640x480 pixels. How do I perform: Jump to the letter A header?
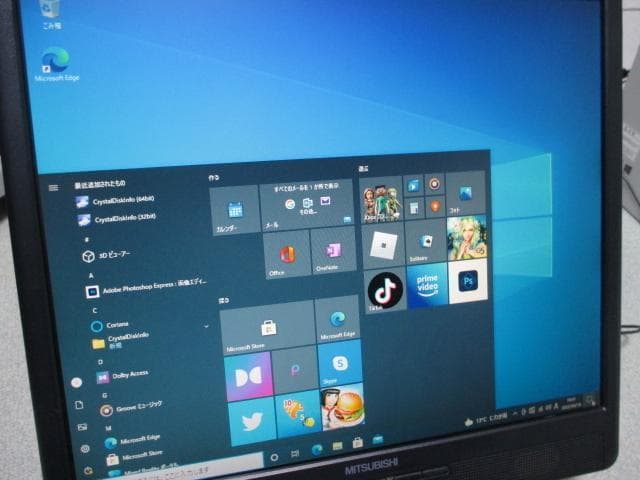click(91, 276)
